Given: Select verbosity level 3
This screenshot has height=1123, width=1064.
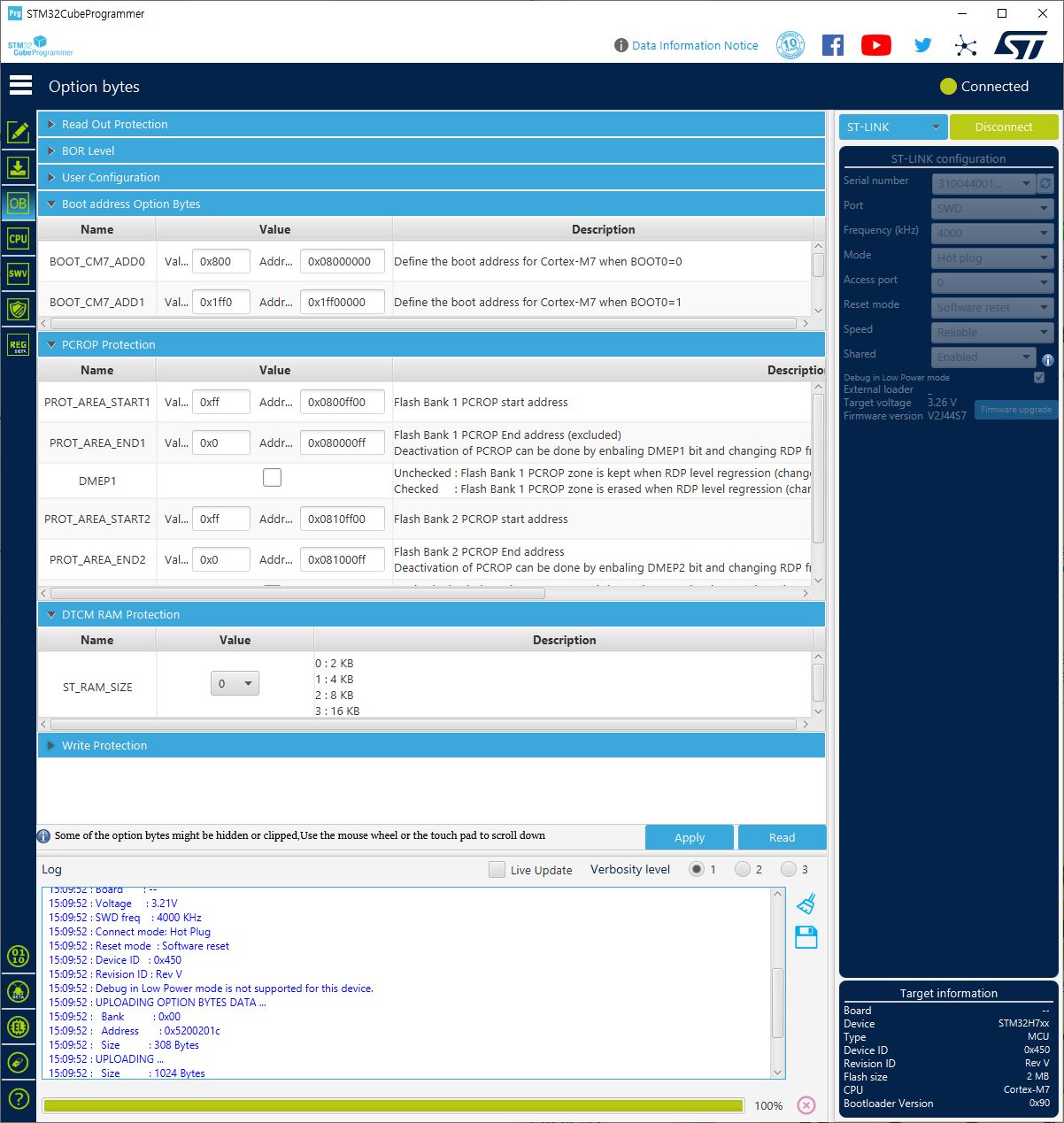Looking at the screenshot, I should click(x=789, y=869).
